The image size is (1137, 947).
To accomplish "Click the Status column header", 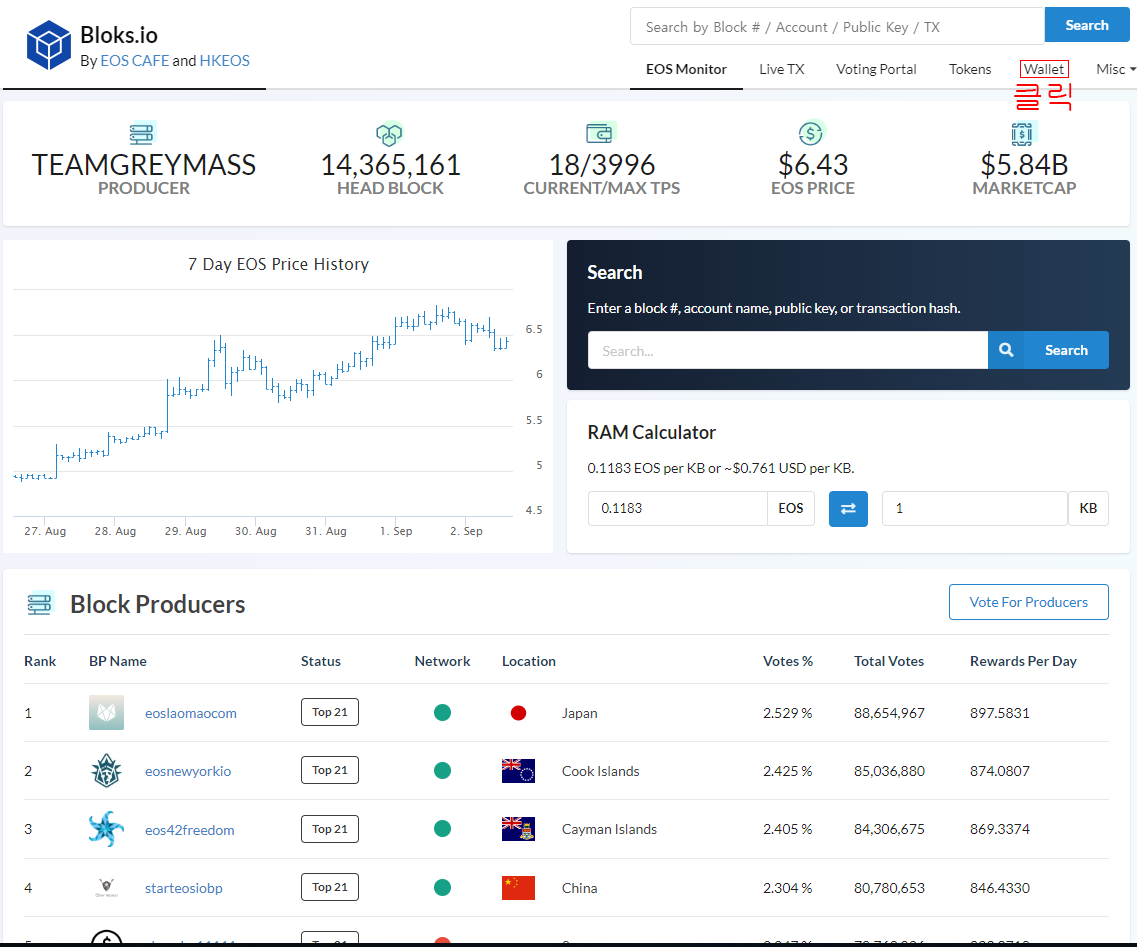I will (x=321, y=661).
